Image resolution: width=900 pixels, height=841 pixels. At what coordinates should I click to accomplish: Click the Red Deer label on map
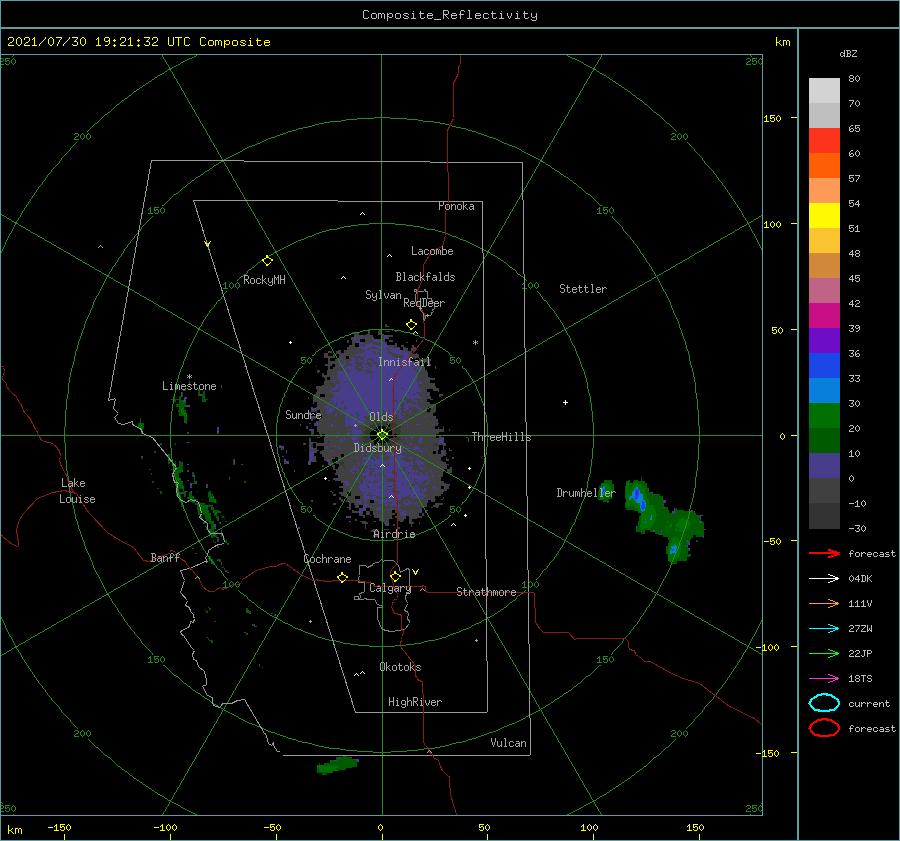click(x=424, y=303)
